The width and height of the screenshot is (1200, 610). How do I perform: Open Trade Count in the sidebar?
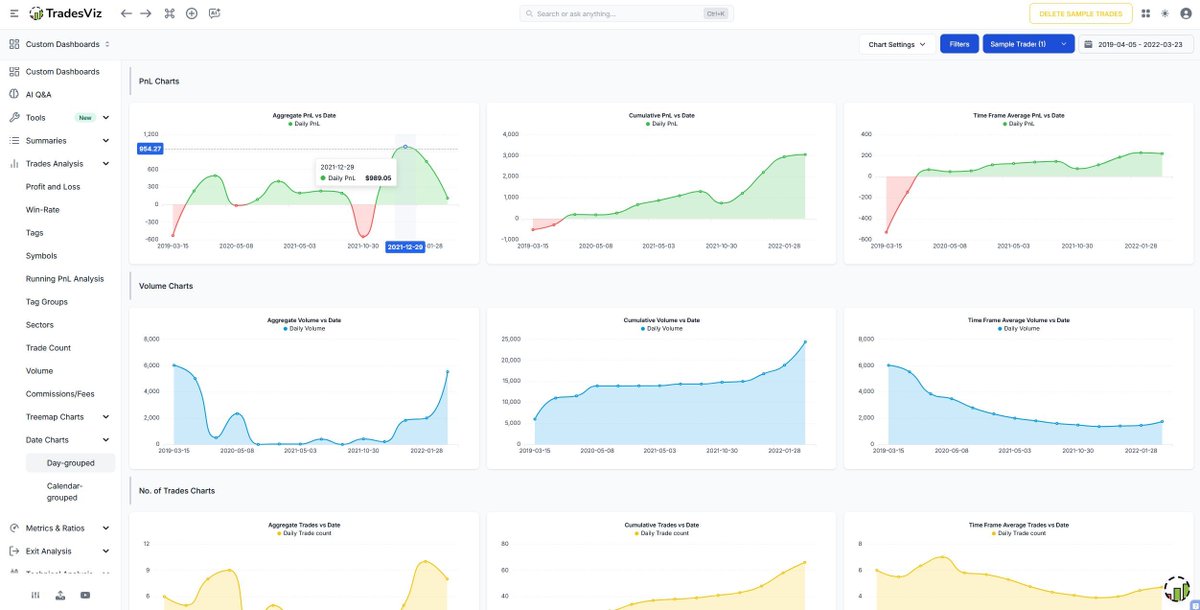point(48,348)
